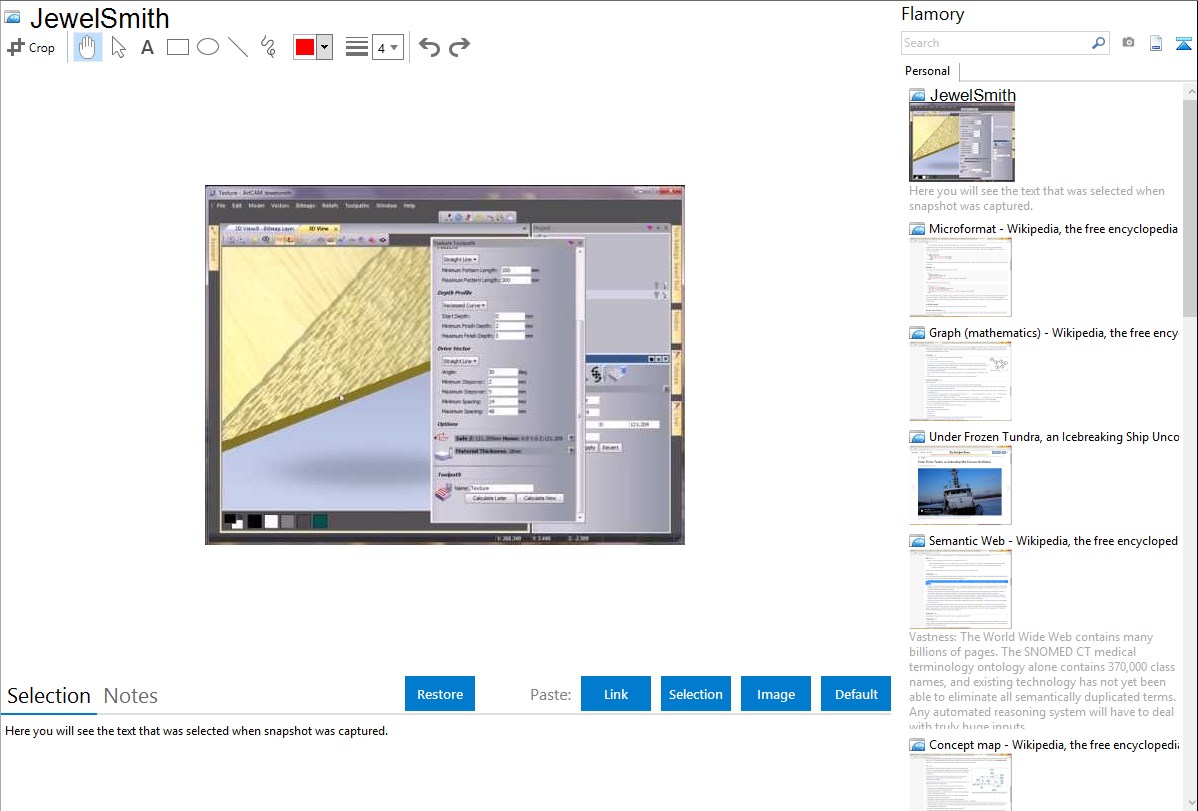Click the Paste Link button
Image resolution: width=1198 pixels, height=811 pixels.
pyautogui.click(x=616, y=694)
